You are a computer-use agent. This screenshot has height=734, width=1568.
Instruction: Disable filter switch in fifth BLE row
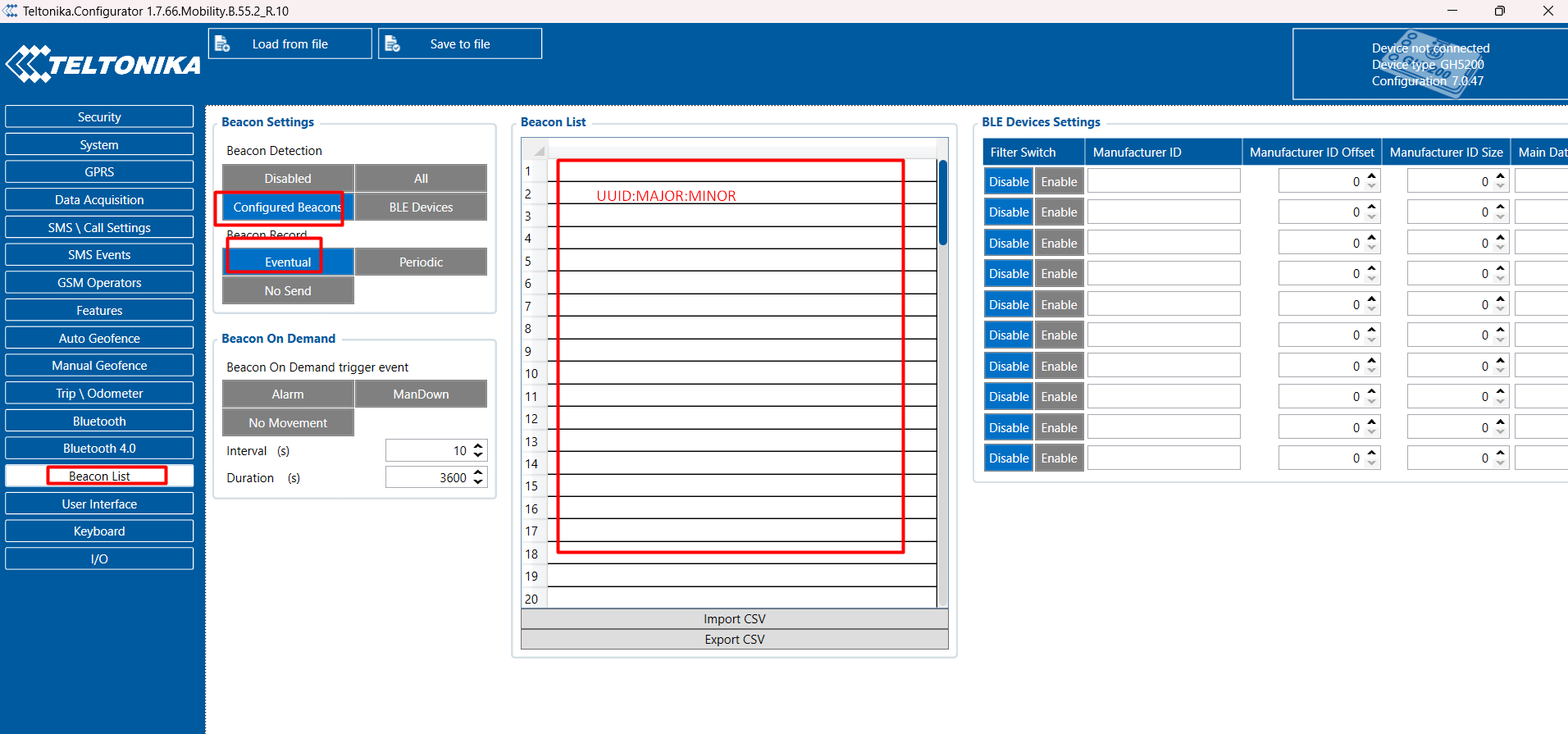coord(1009,304)
